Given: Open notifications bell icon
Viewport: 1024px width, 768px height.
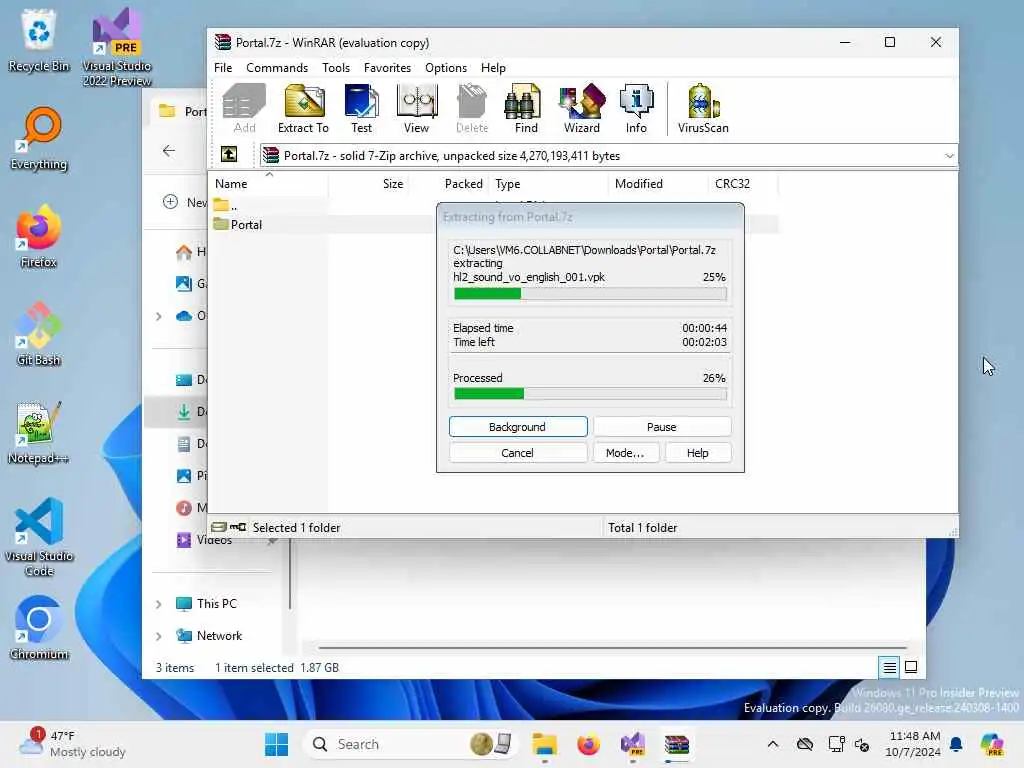Looking at the screenshot, I should pyautogui.click(x=955, y=744).
